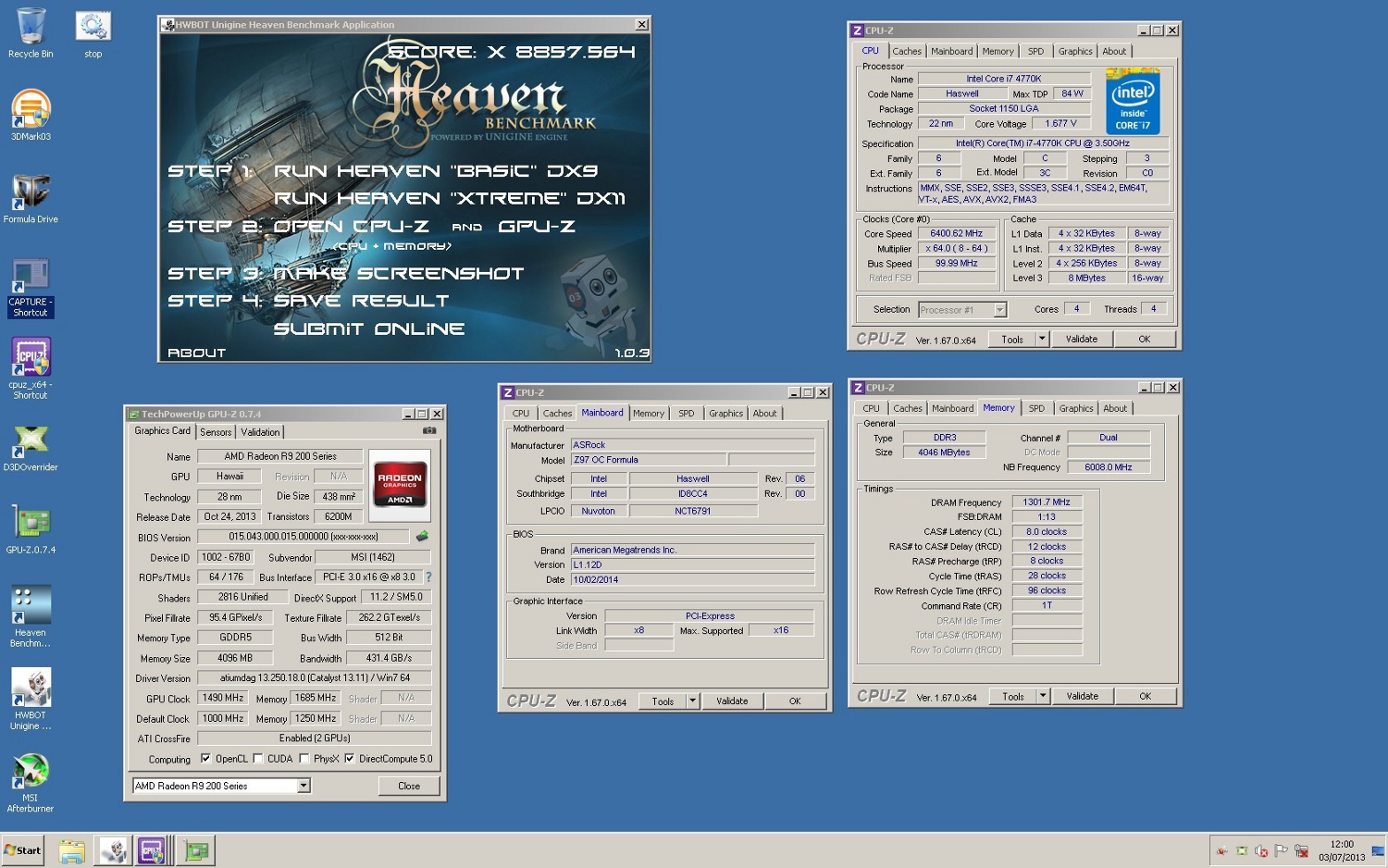Click the Close button in GPU-Z

(x=409, y=786)
